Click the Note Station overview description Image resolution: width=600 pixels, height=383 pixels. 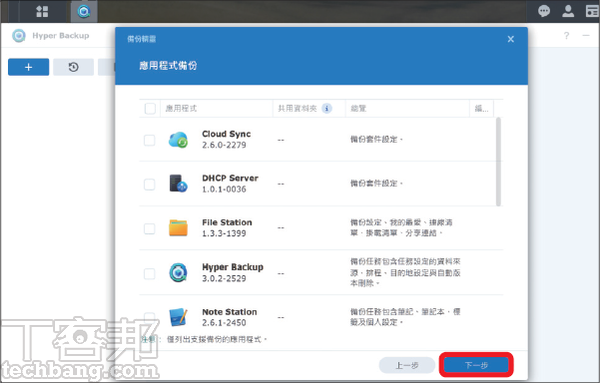405,317
